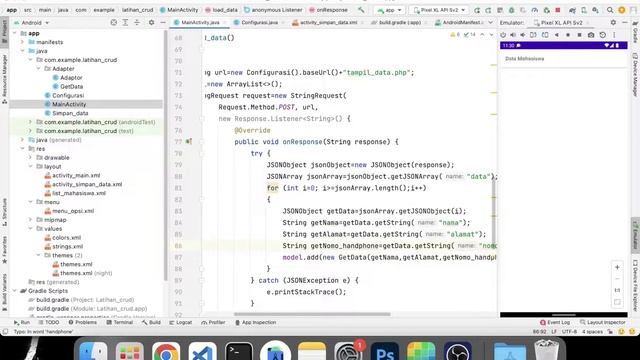This screenshot has width=640, height=360.
Task: Click the Make Project hammer icon
Action: 361,10
